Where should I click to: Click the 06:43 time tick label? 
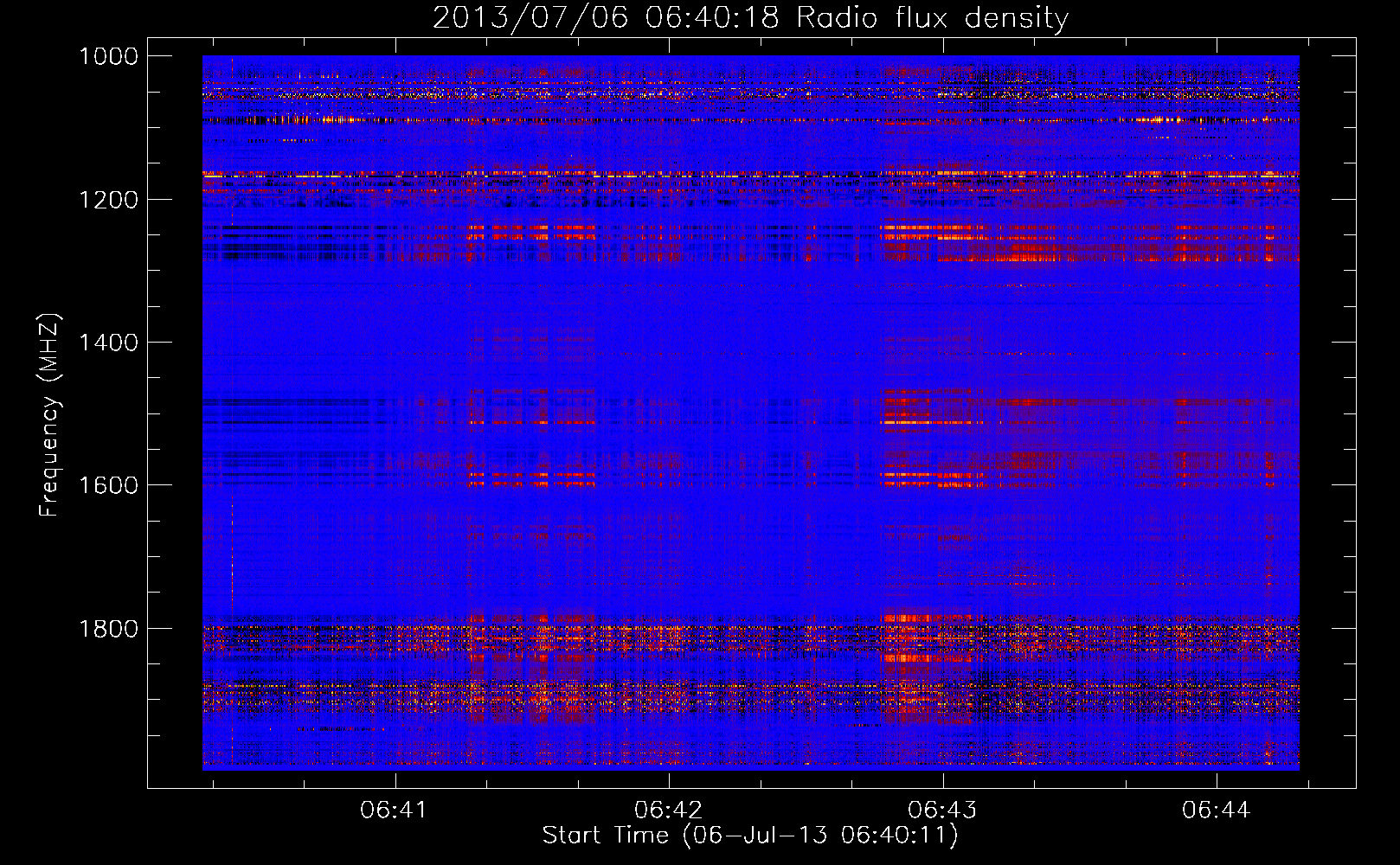942,810
